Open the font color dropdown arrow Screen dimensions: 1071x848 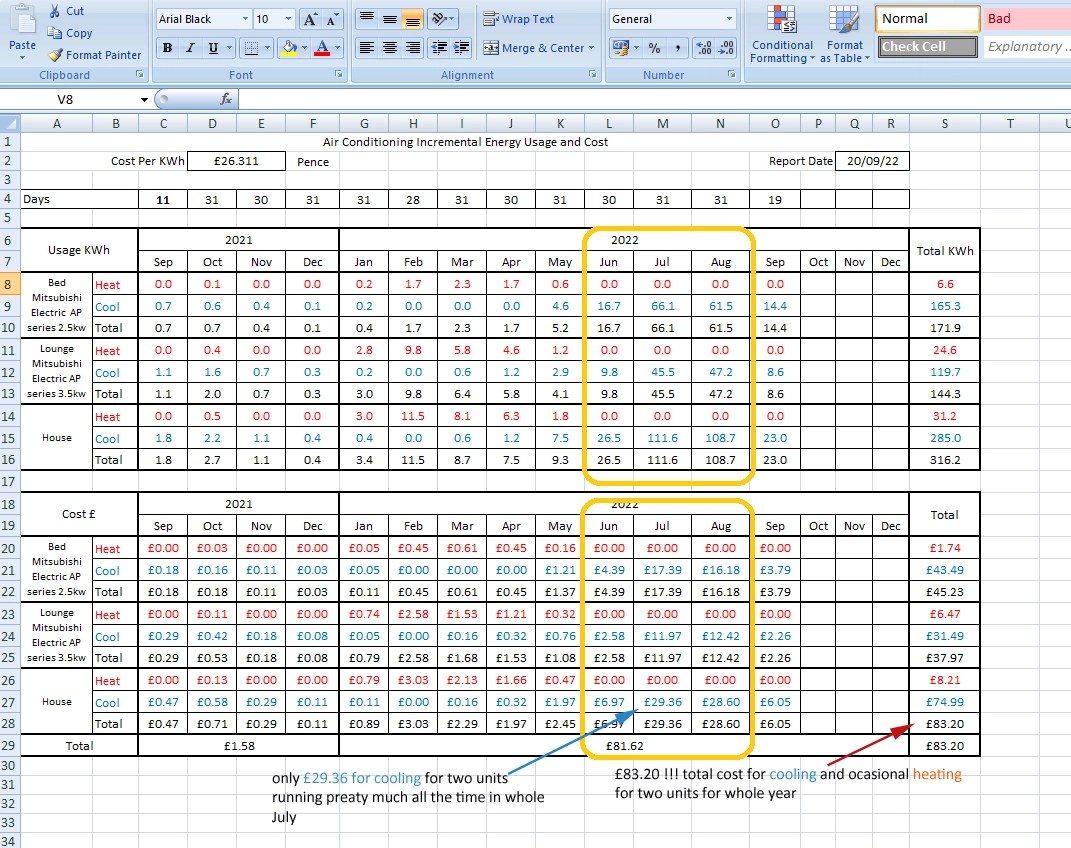337,48
